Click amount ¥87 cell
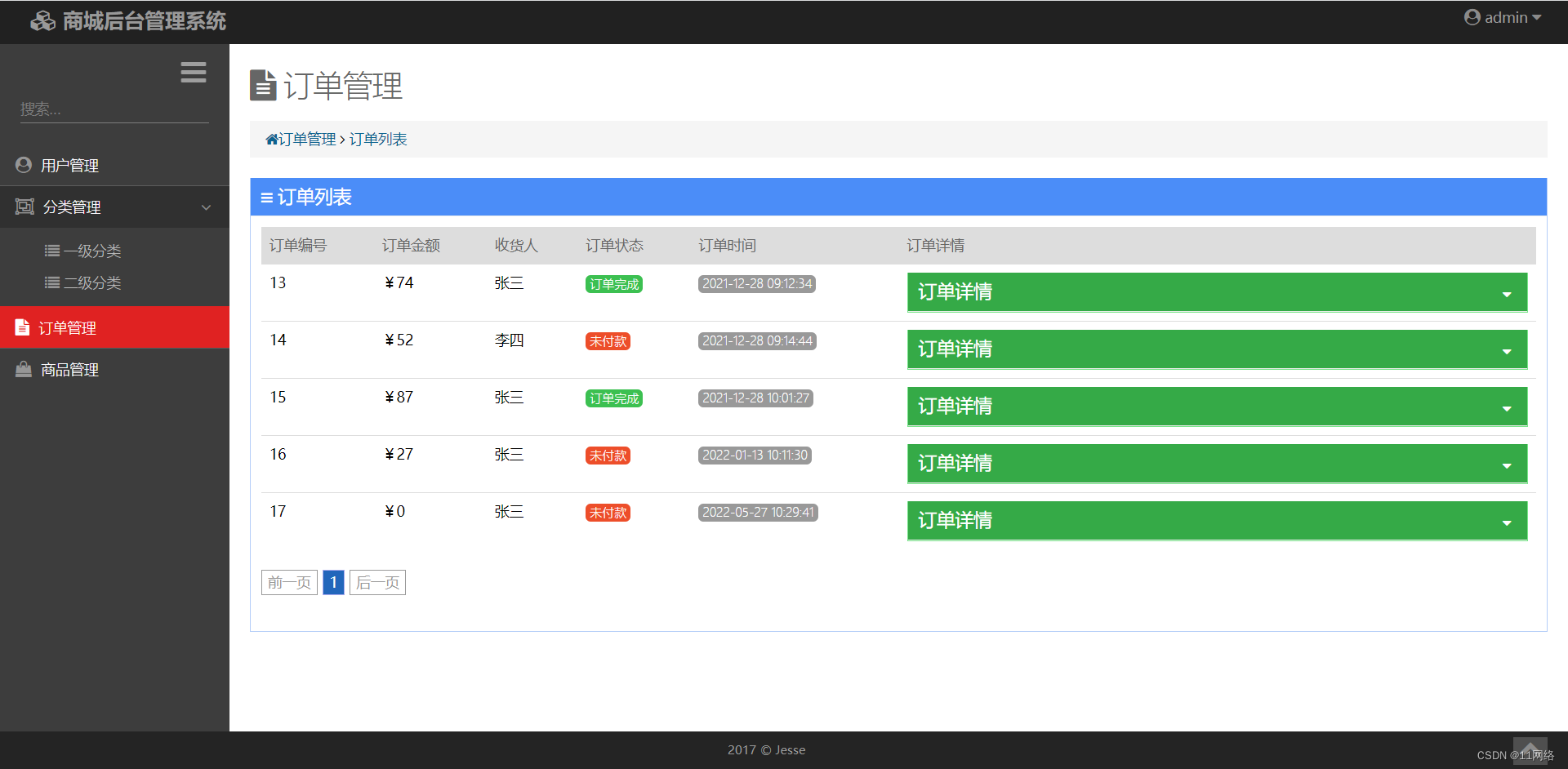Viewport: 1568px width, 769px height. click(x=399, y=398)
